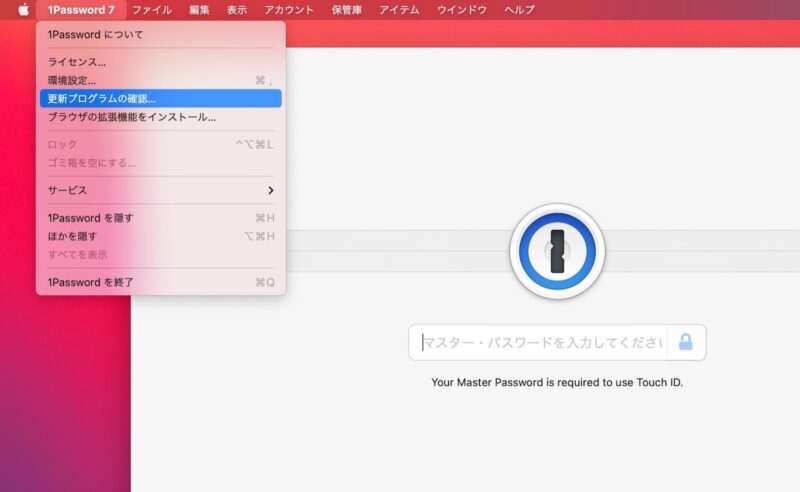Click the ロック menu item
Screen dimensions: 800x492
[160, 144]
